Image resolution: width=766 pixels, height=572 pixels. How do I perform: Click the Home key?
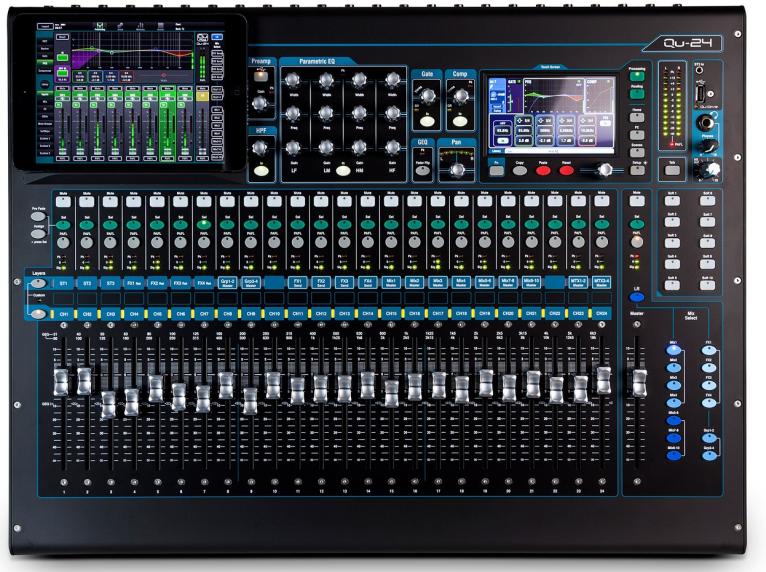[637, 117]
